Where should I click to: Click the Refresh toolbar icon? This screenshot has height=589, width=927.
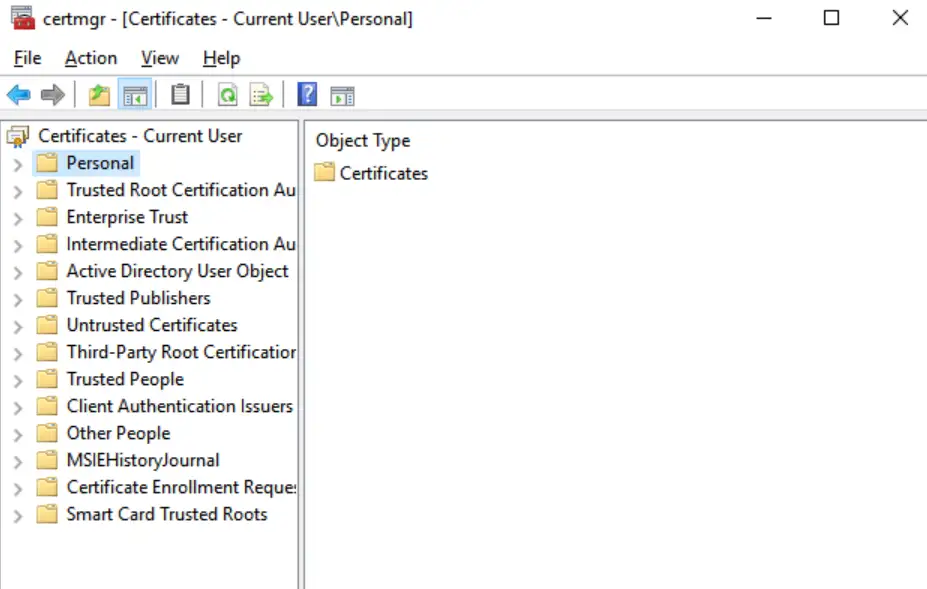coord(229,94)
